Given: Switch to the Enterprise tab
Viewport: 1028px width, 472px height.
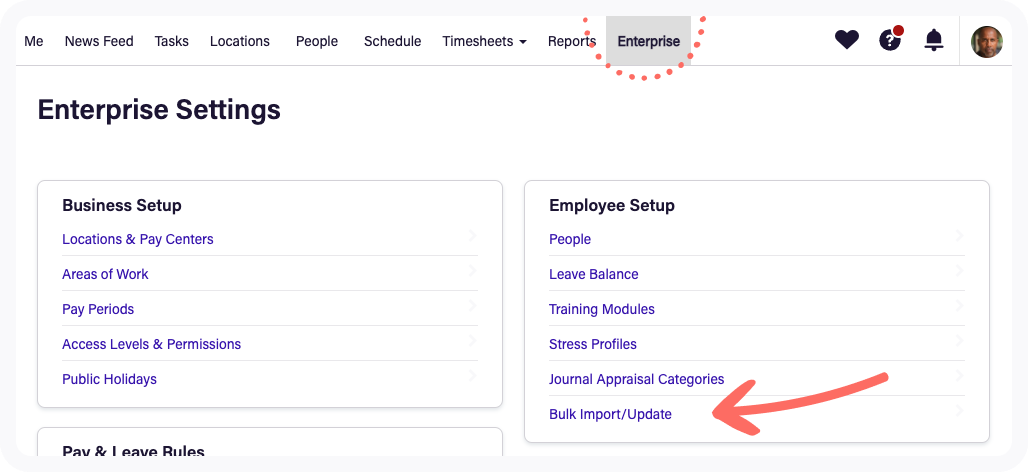Looking at the screenshot, I should 648,41.
